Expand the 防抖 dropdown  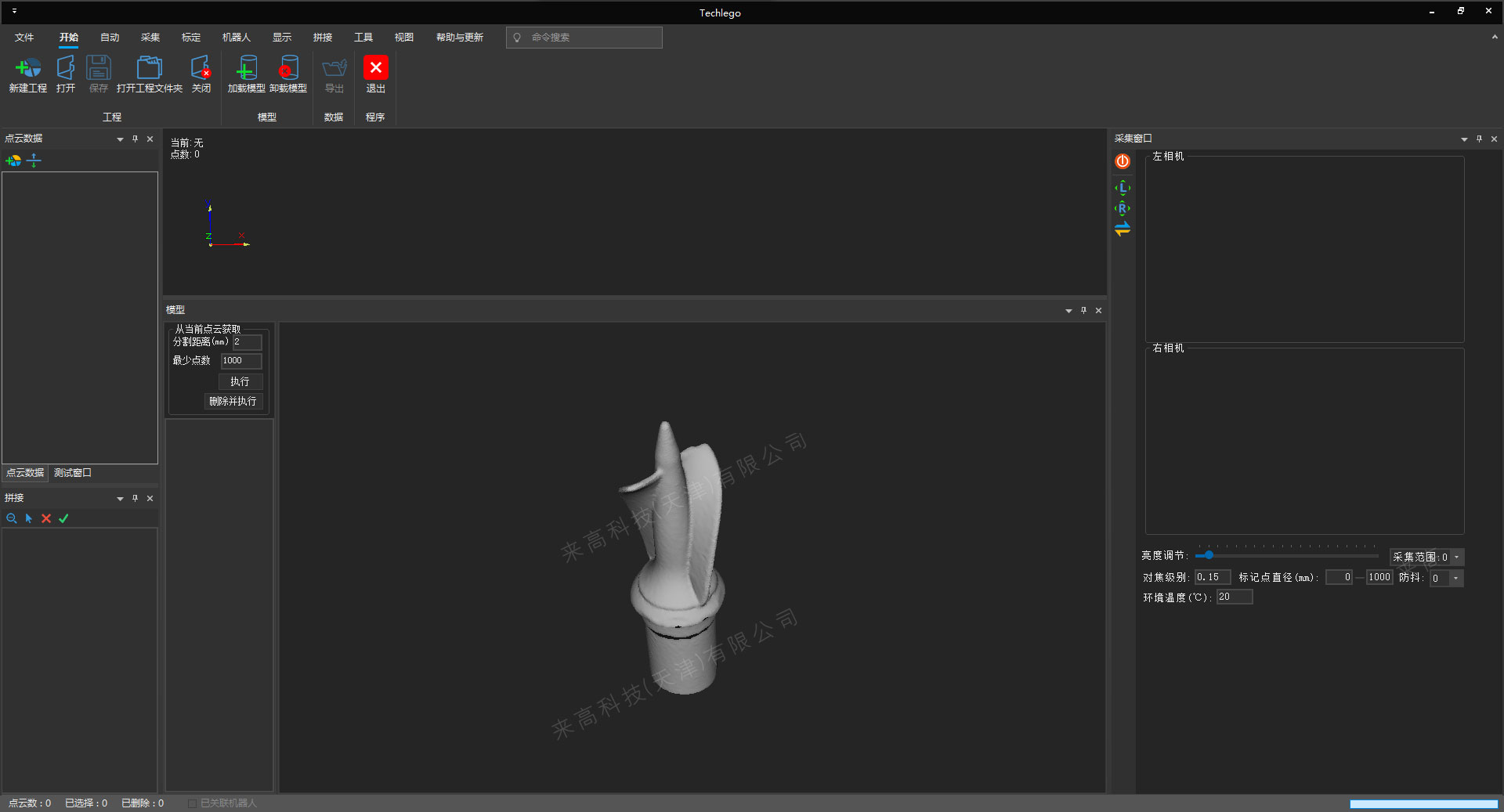click(x=1455, y=579)
